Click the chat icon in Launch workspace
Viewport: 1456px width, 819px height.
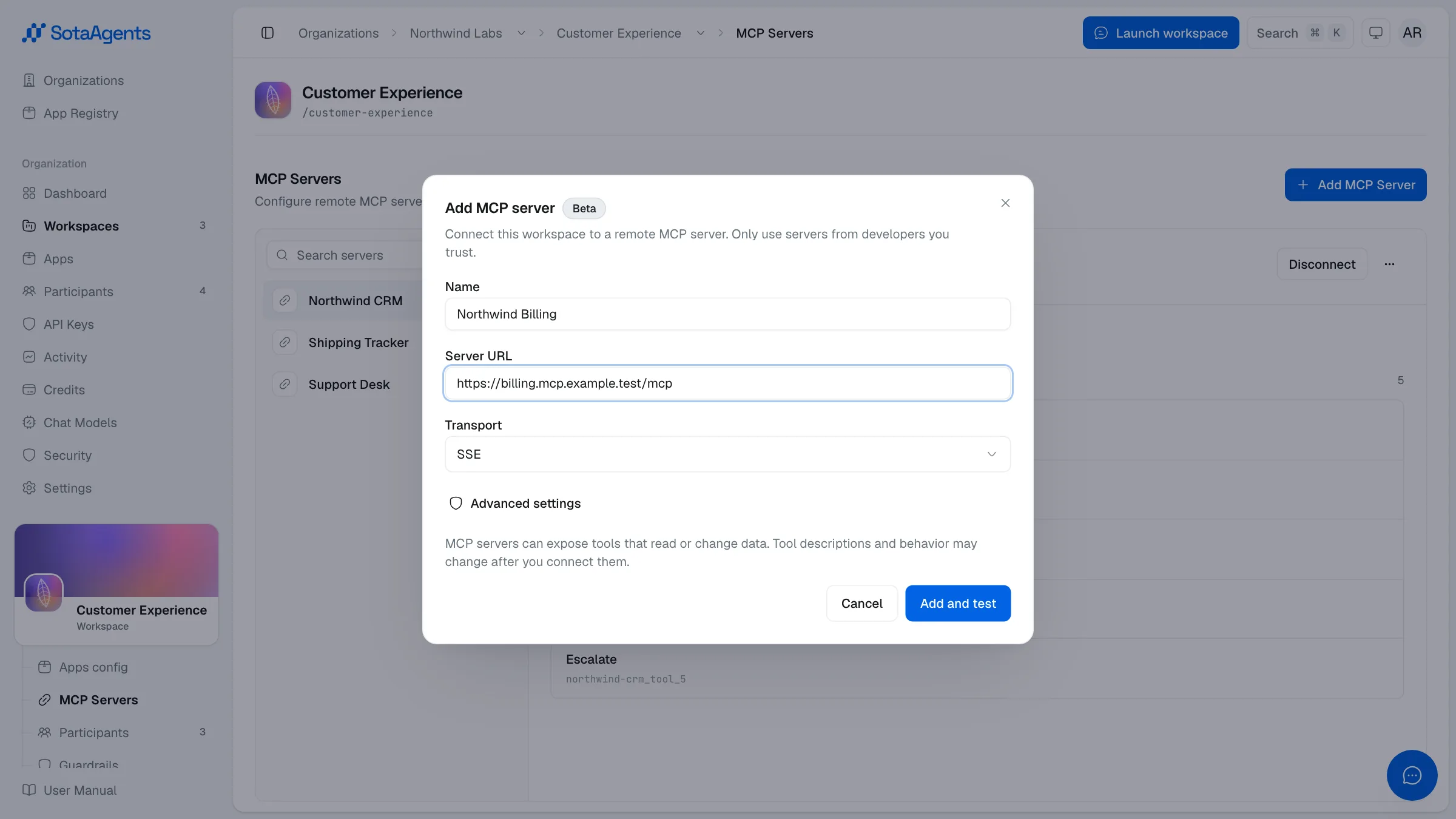point(1101,33)
